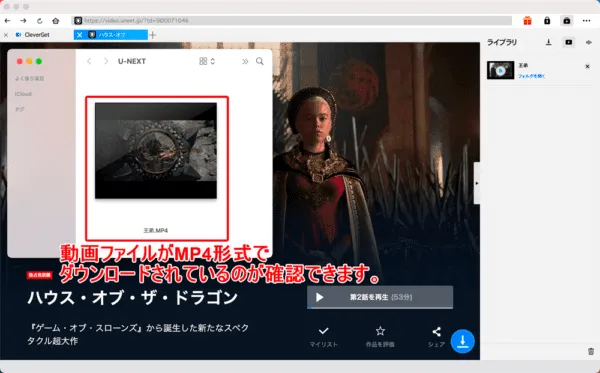Change Finder view mode dropdown
The width and height of the screenshot is (600, 373).
207,61
